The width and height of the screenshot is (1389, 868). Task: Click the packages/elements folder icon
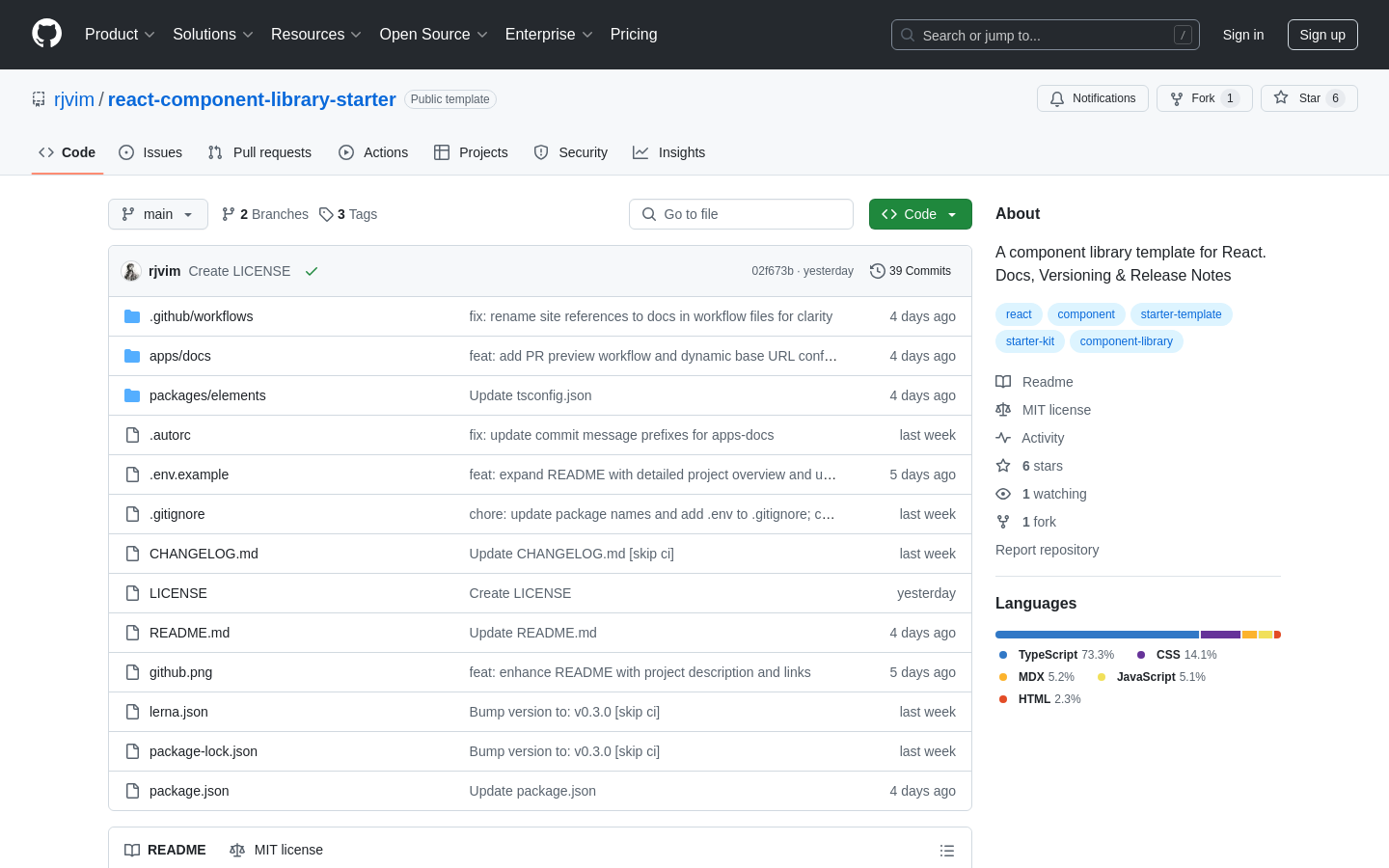[x=132, y=395]
